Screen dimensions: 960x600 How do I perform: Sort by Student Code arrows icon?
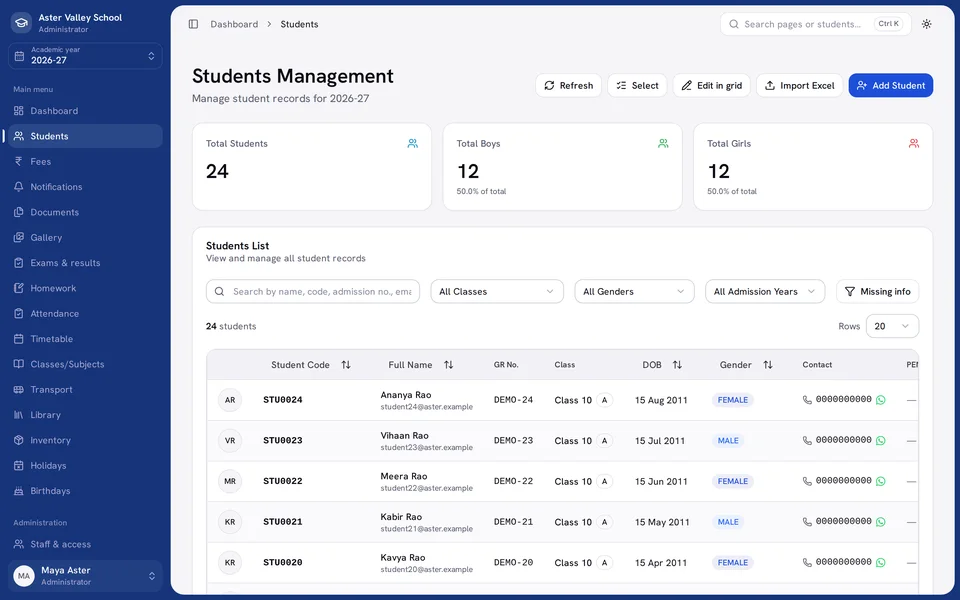point(346,365)
